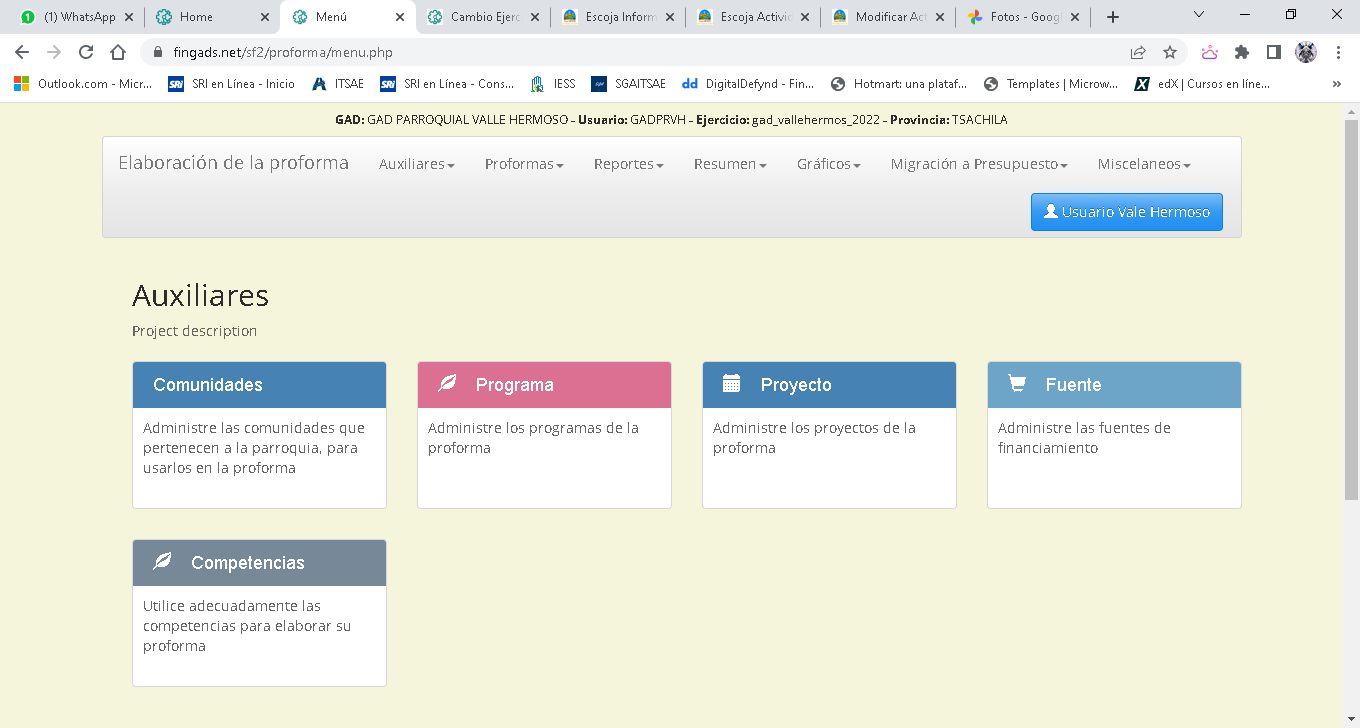Click the leaf icon on Competencias card

point(162,562)
